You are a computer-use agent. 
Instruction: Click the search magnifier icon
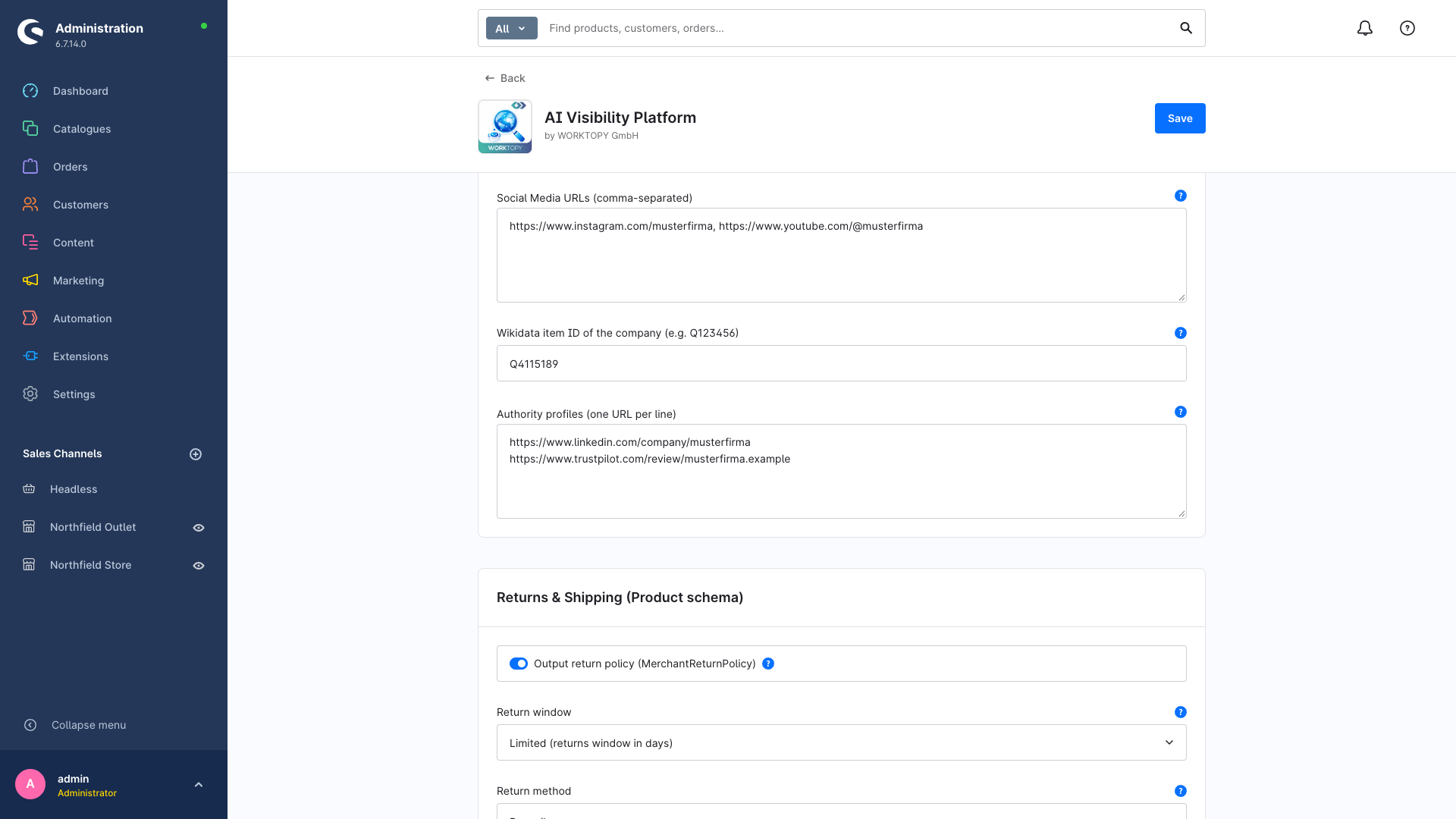[x=1186, y=28]
